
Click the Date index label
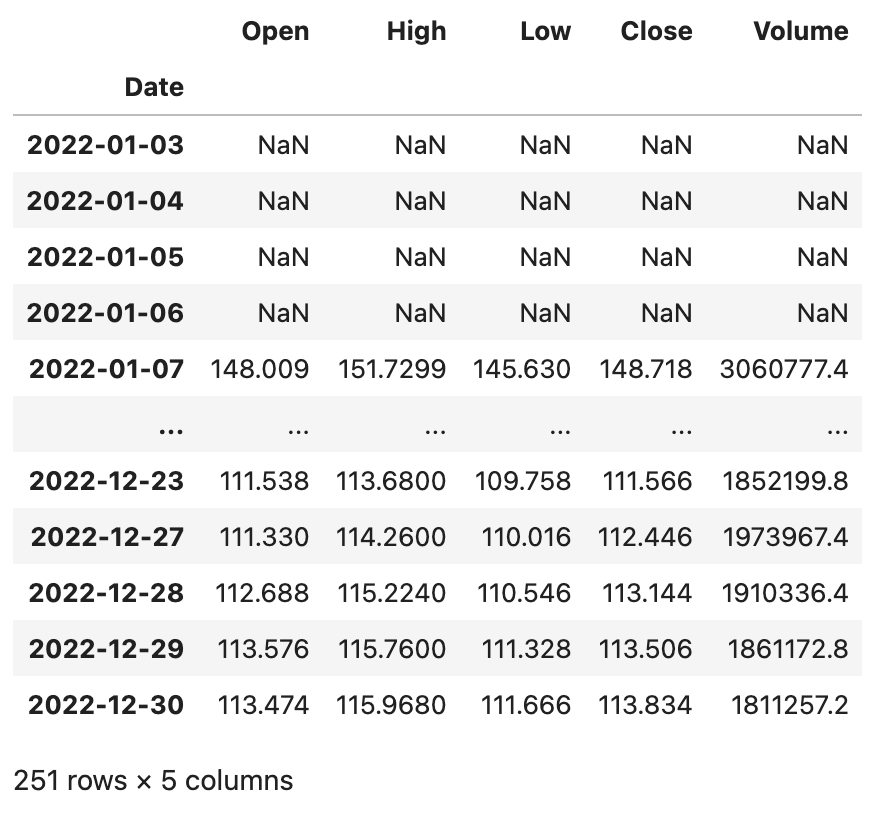(x=154, y=87)
